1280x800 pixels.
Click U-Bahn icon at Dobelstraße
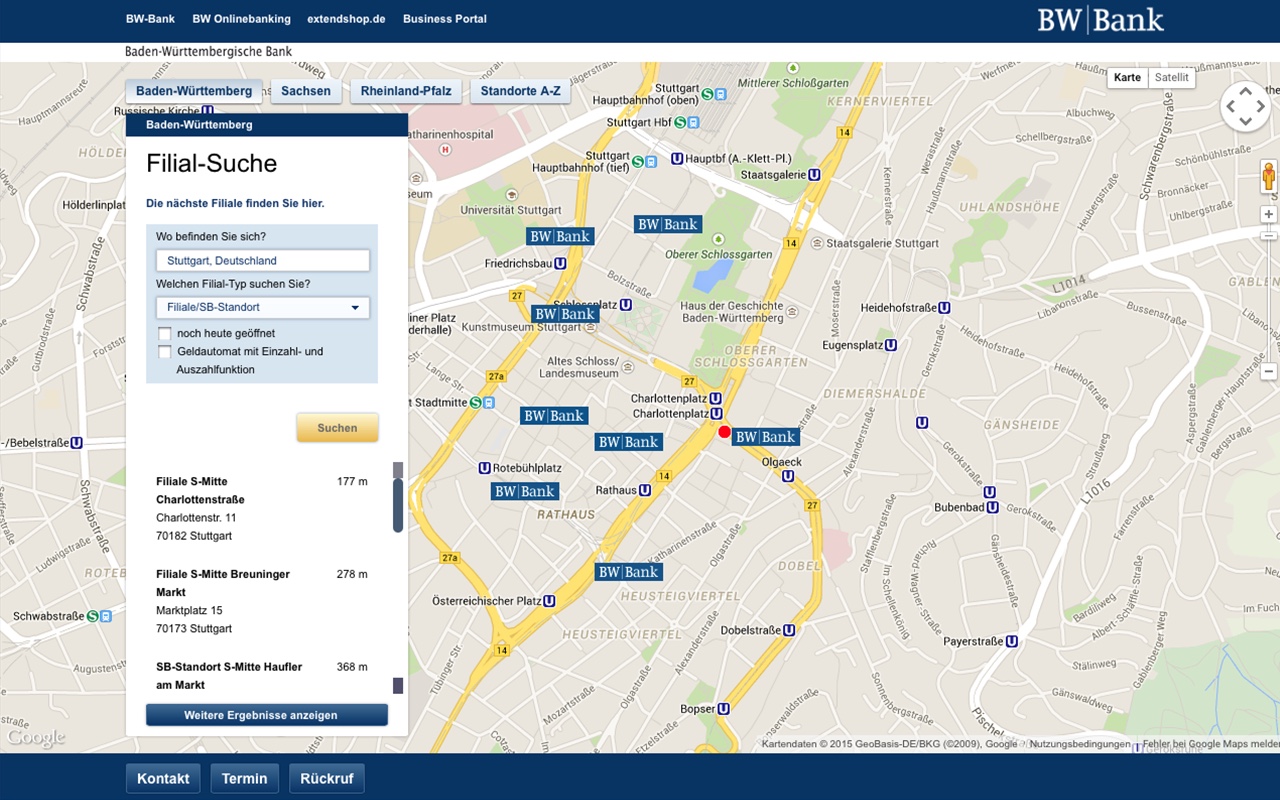[789, 630]
